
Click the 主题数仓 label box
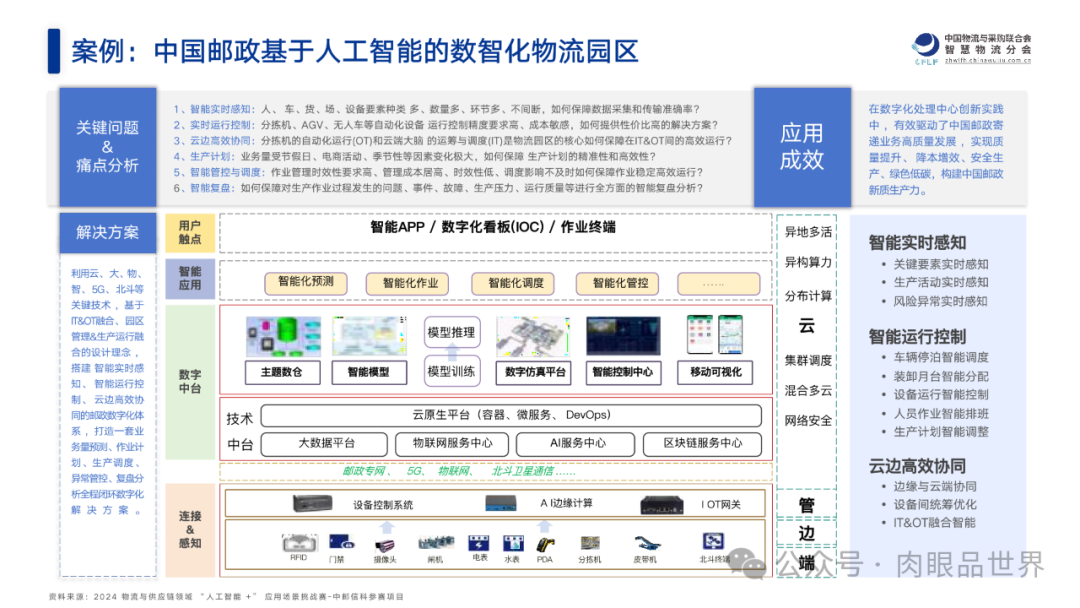click(283, 373)
